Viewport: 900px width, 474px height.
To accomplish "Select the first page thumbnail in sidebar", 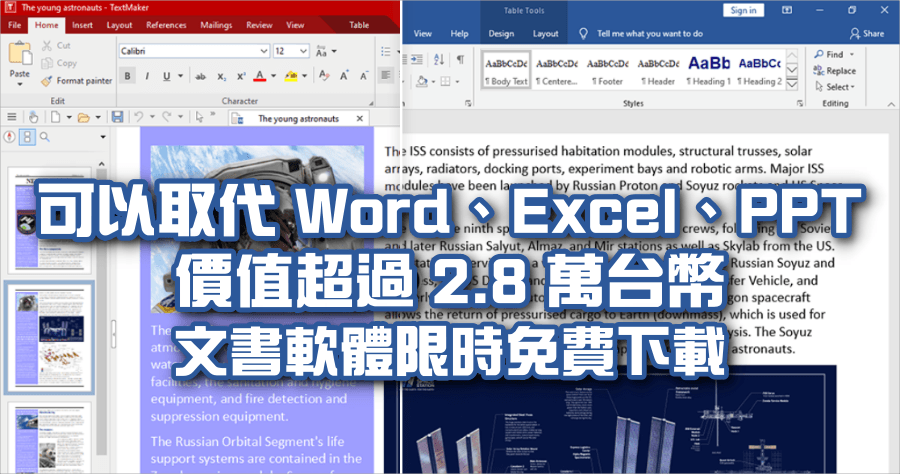I will 49,220.
